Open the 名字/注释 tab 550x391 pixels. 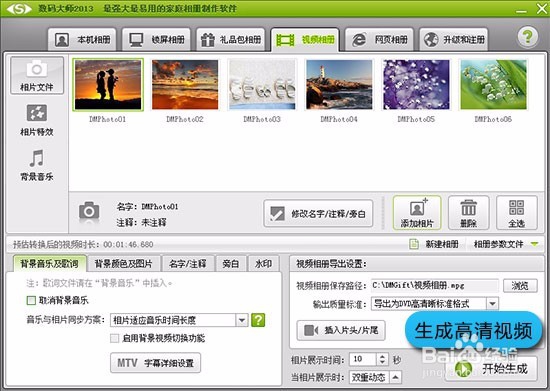(188, 264)
